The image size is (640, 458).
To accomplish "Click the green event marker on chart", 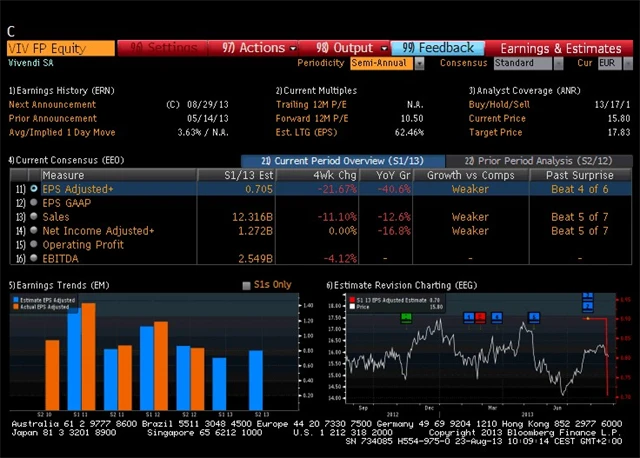I will pyautogui.click(x=406, y=317).
